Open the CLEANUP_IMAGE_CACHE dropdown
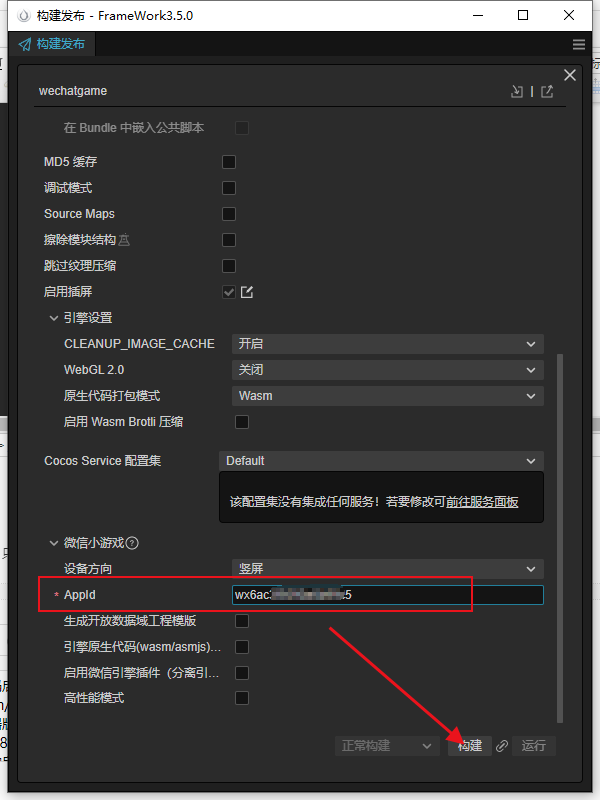The height and width of the screenshot is (800, 600). coord(388,344)
